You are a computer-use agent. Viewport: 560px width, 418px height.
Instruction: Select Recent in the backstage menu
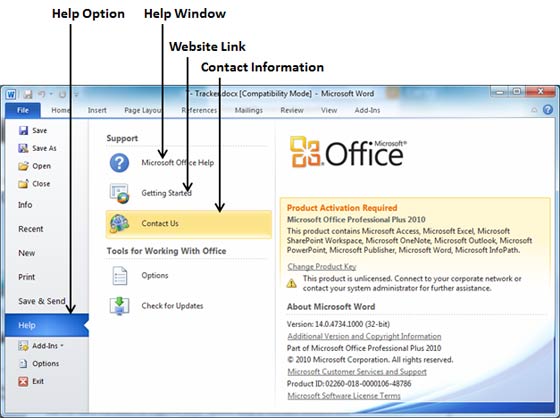(x=31, y=229)
